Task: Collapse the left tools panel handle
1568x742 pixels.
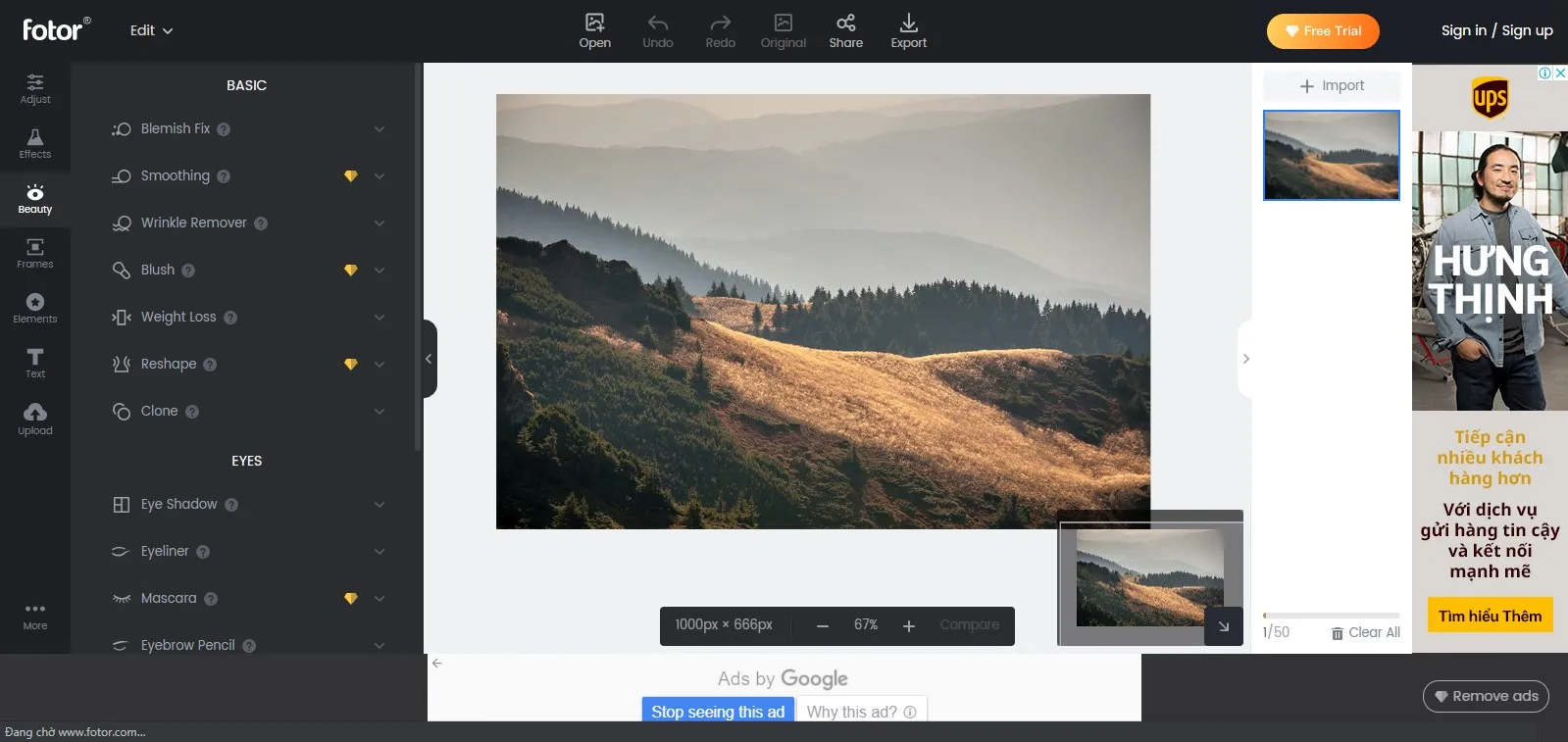Action: [429, 359]
